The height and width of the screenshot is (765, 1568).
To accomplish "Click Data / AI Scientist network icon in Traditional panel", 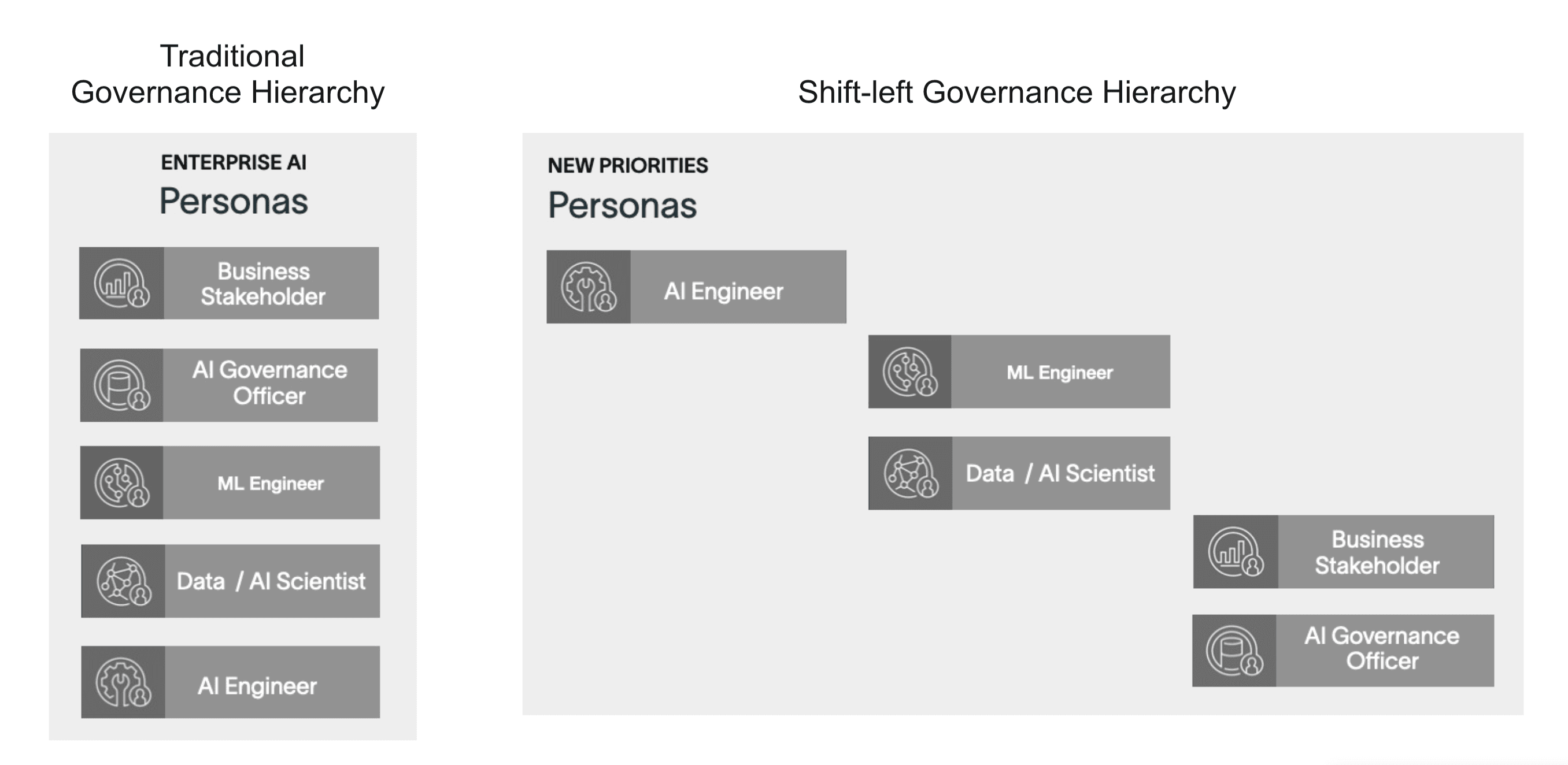I will 123,581.
